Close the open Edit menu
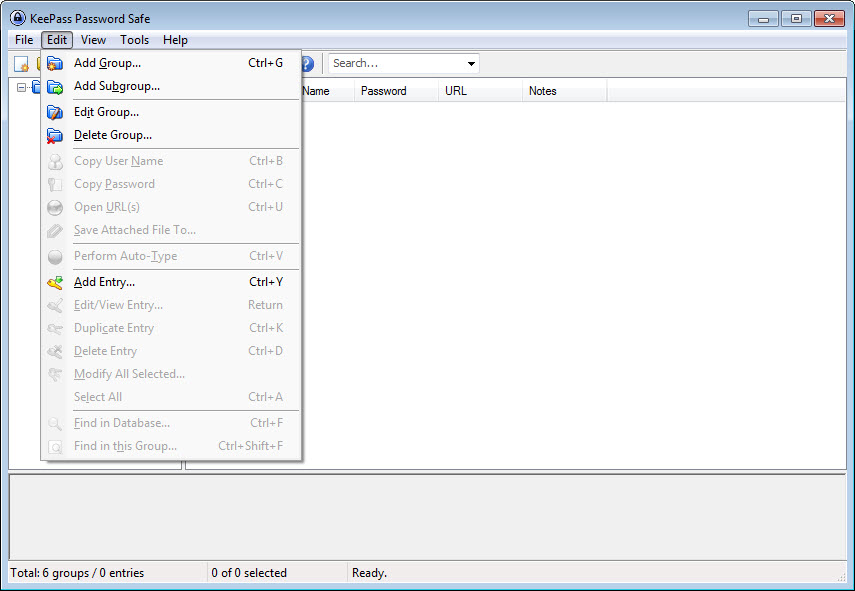Image resolution: width=855 pixels, height=591 pixels. 57,40
